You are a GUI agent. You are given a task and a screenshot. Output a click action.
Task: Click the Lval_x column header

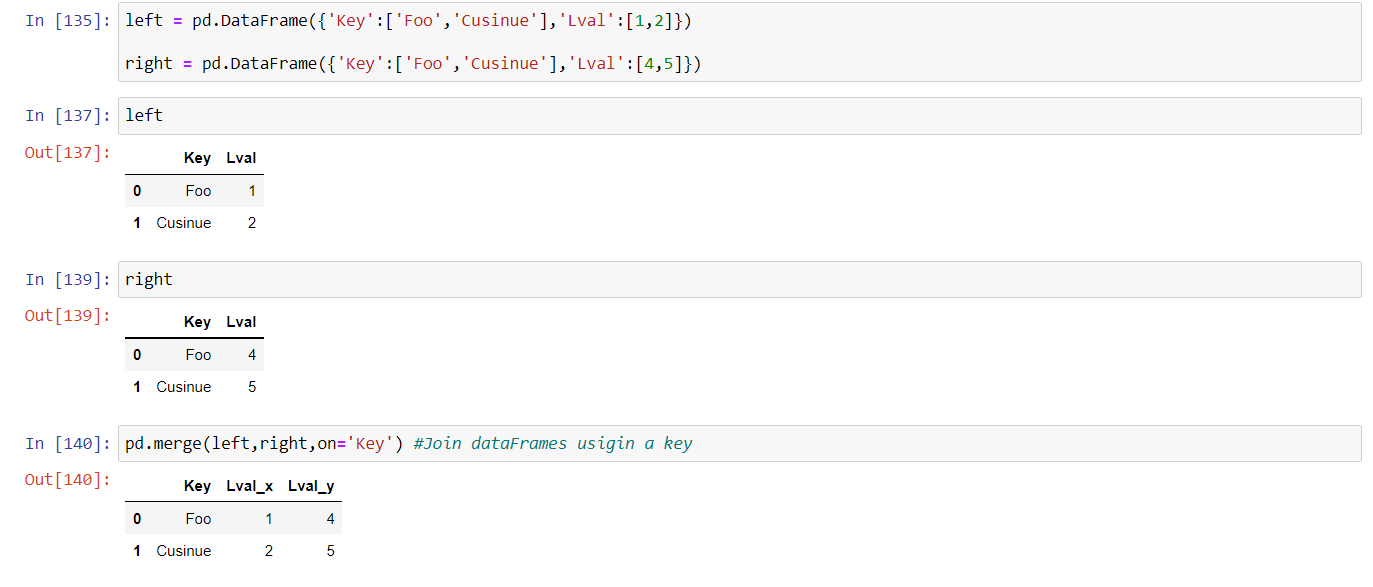(x=249, y=486)
